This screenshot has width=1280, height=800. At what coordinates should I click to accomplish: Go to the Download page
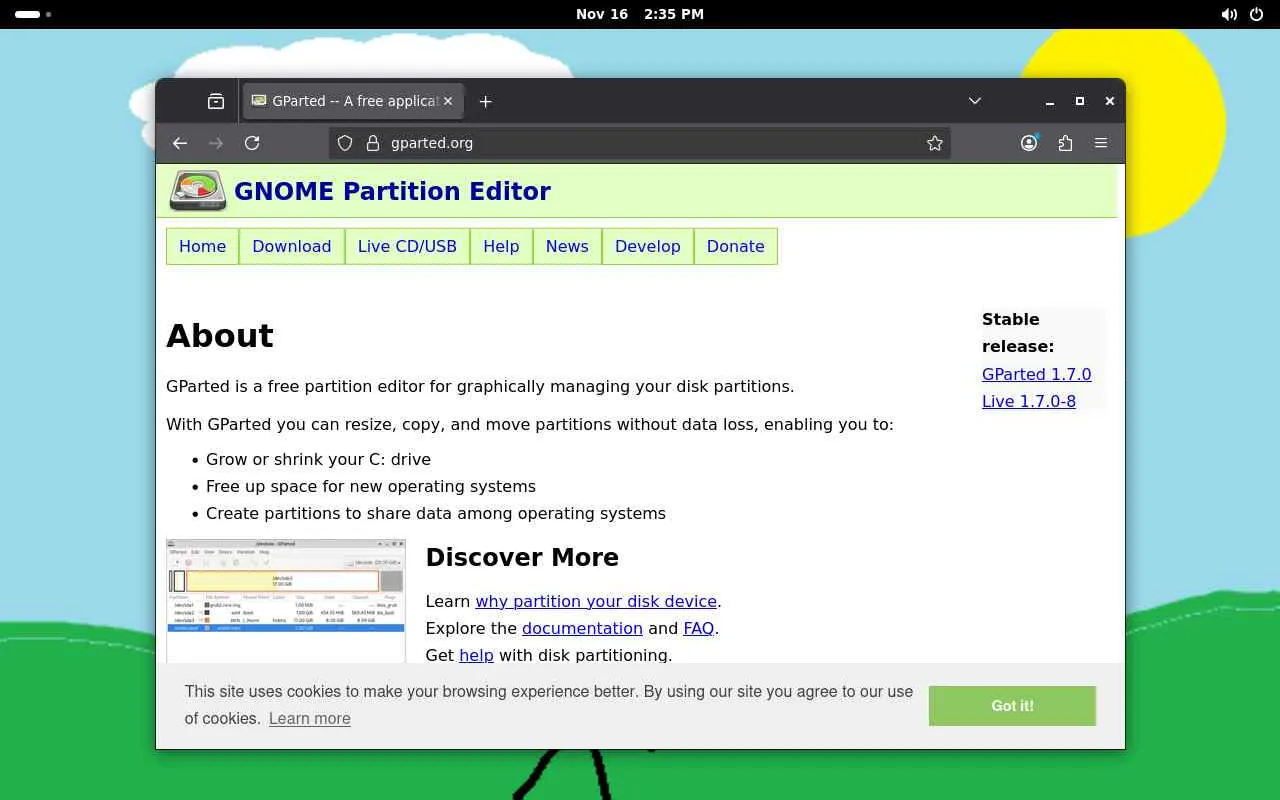click(291, 246)
